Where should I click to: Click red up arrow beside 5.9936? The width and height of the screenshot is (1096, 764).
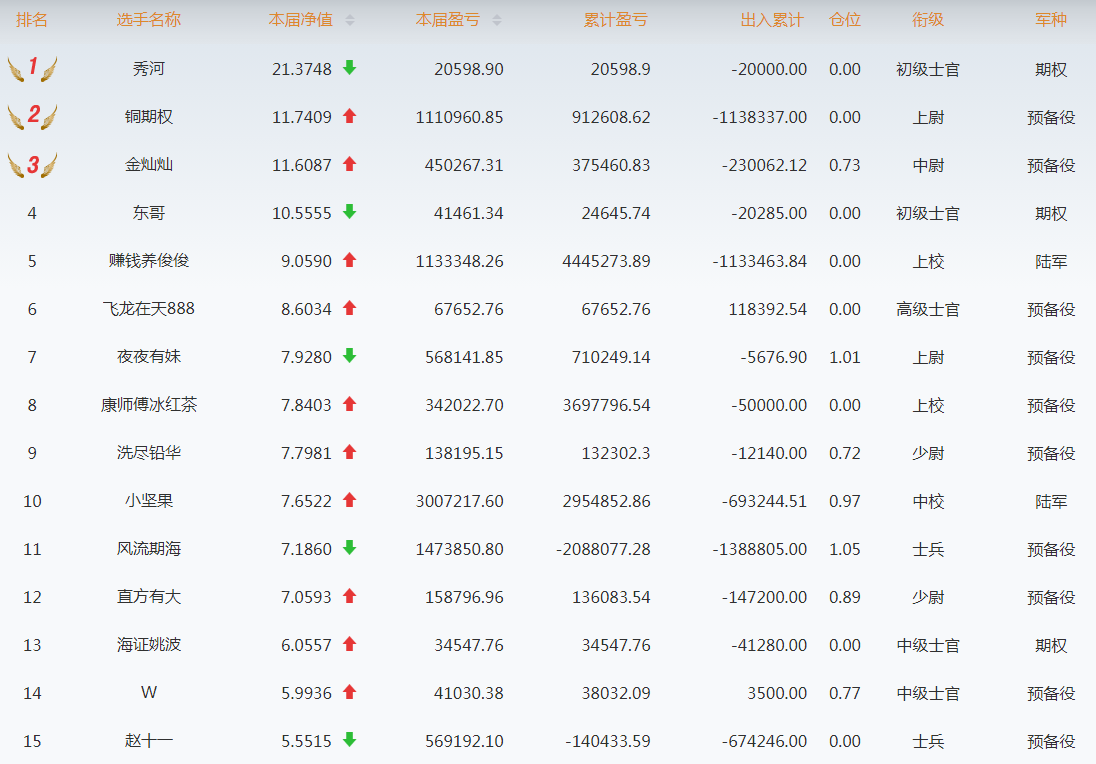coord(349,692)
